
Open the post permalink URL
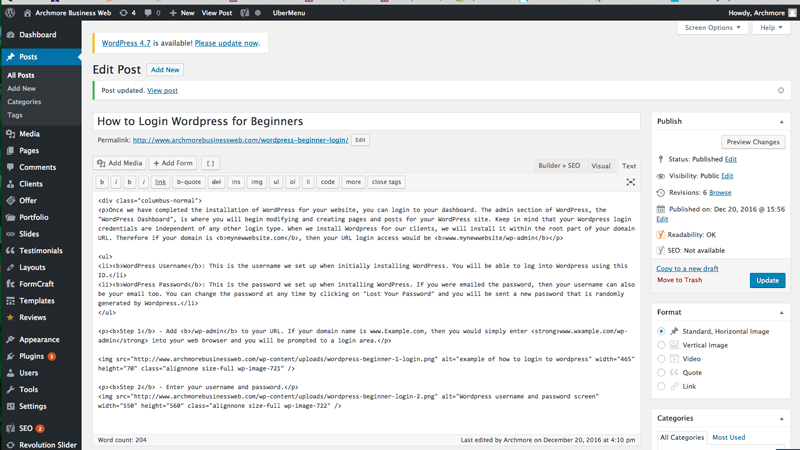(x=240, y=140)
